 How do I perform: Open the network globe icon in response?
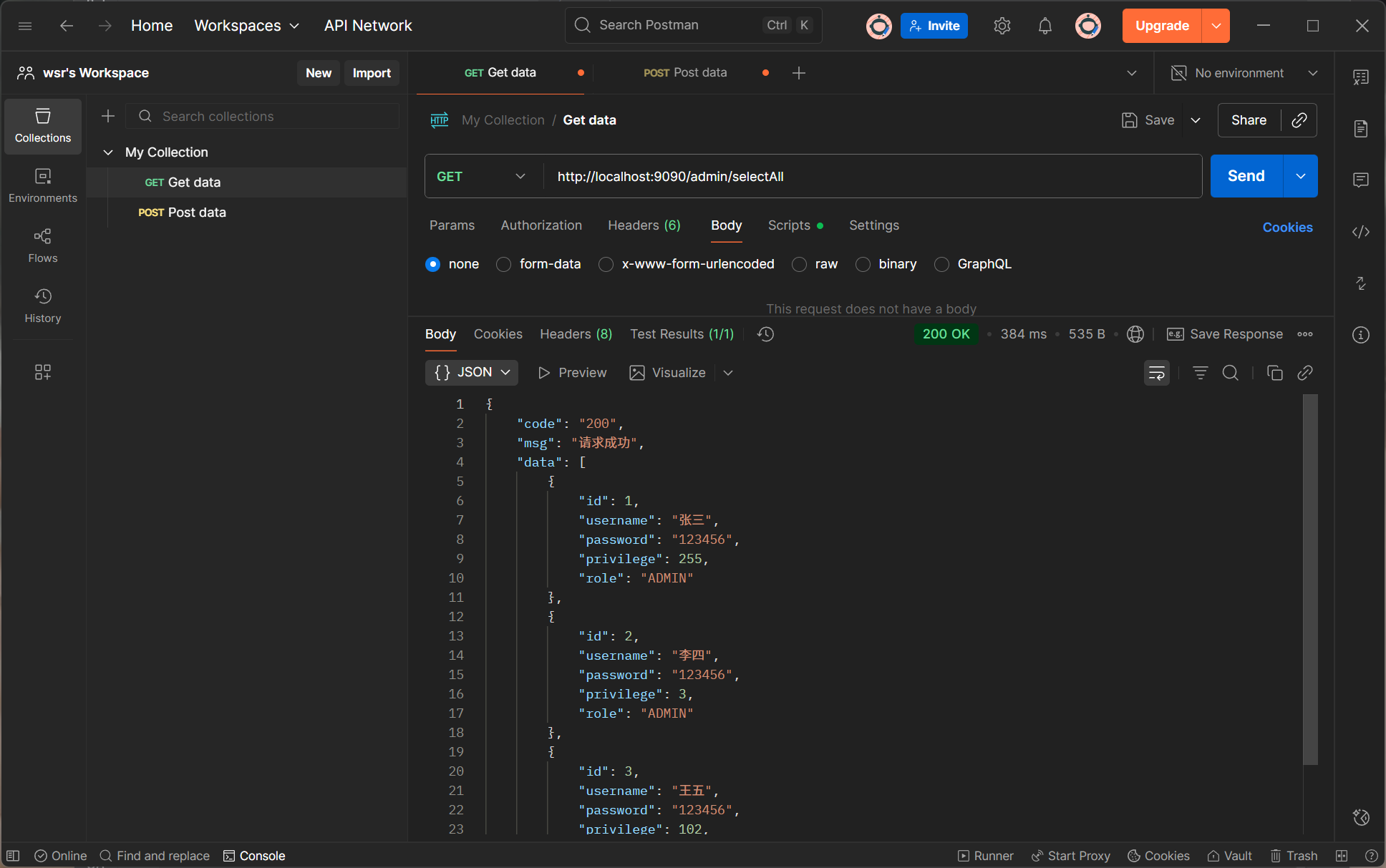tap(1135, 334)
